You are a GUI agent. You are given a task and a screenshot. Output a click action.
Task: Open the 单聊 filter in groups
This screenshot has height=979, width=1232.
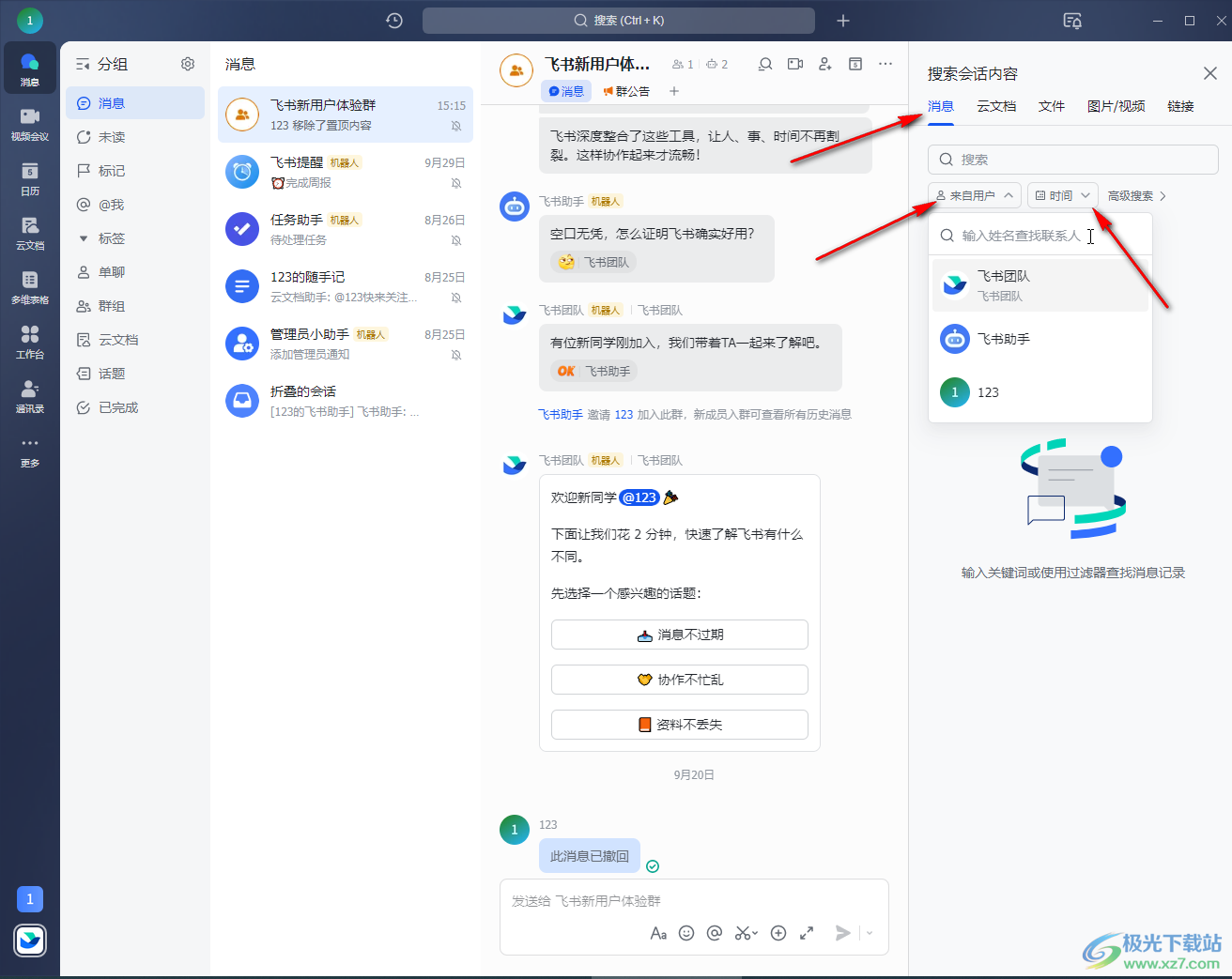tap(135, 272)
